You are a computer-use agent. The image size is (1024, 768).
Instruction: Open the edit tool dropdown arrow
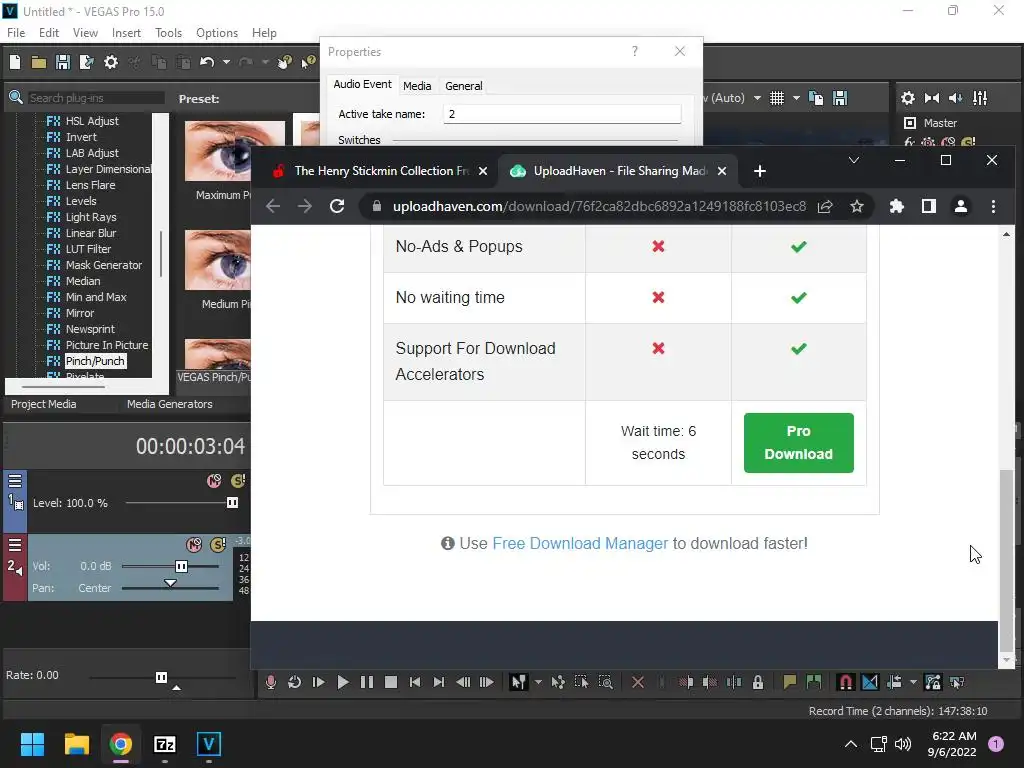(538, 682)
